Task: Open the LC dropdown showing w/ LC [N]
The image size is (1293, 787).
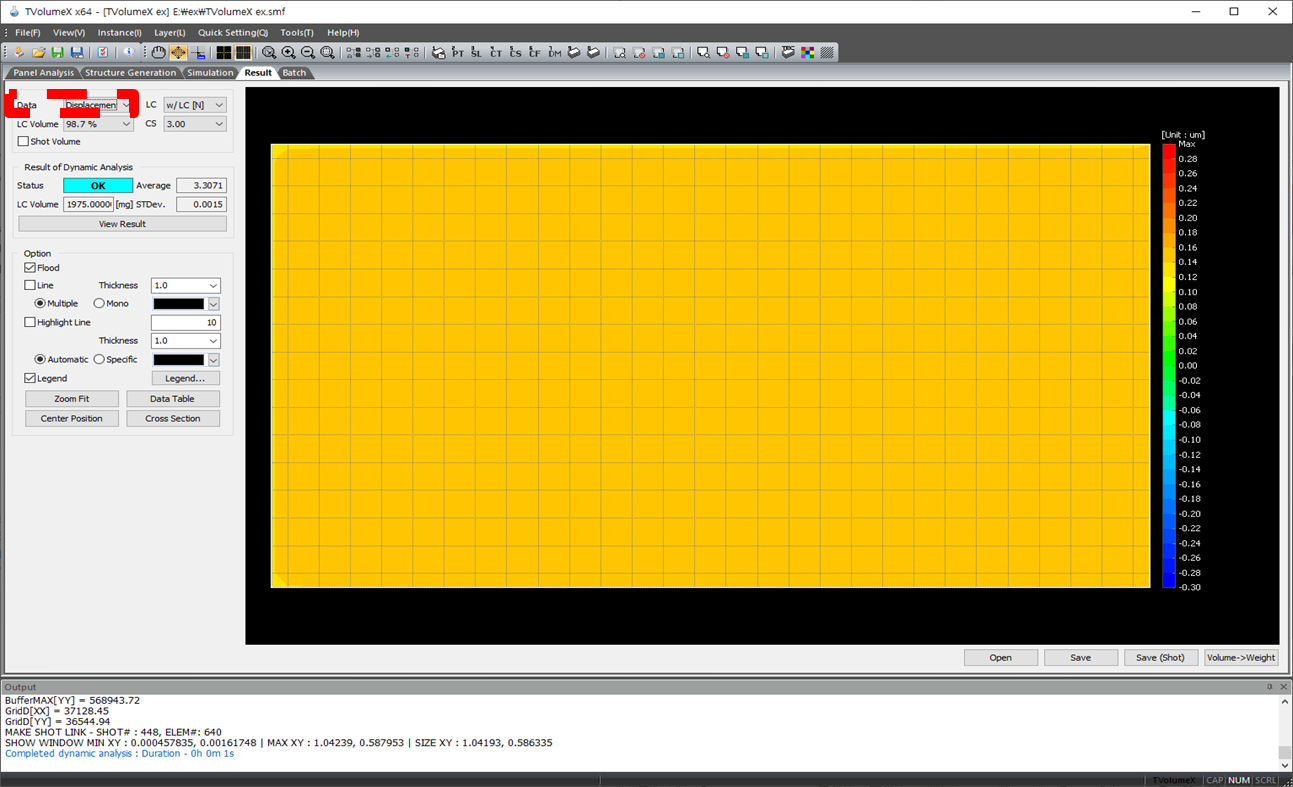Action: [195, 105]
